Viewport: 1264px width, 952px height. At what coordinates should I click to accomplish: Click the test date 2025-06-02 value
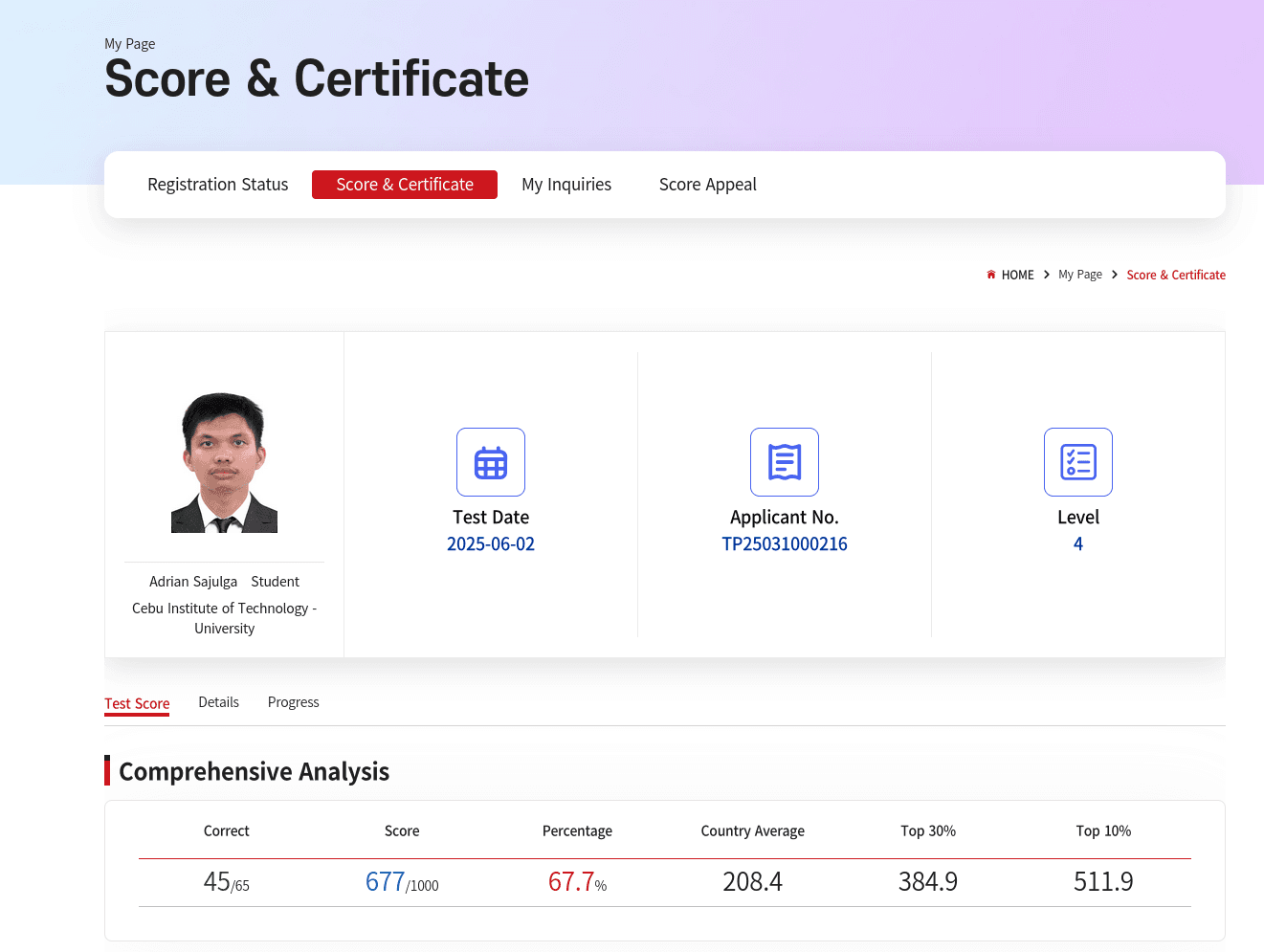[x=490, y=544]
